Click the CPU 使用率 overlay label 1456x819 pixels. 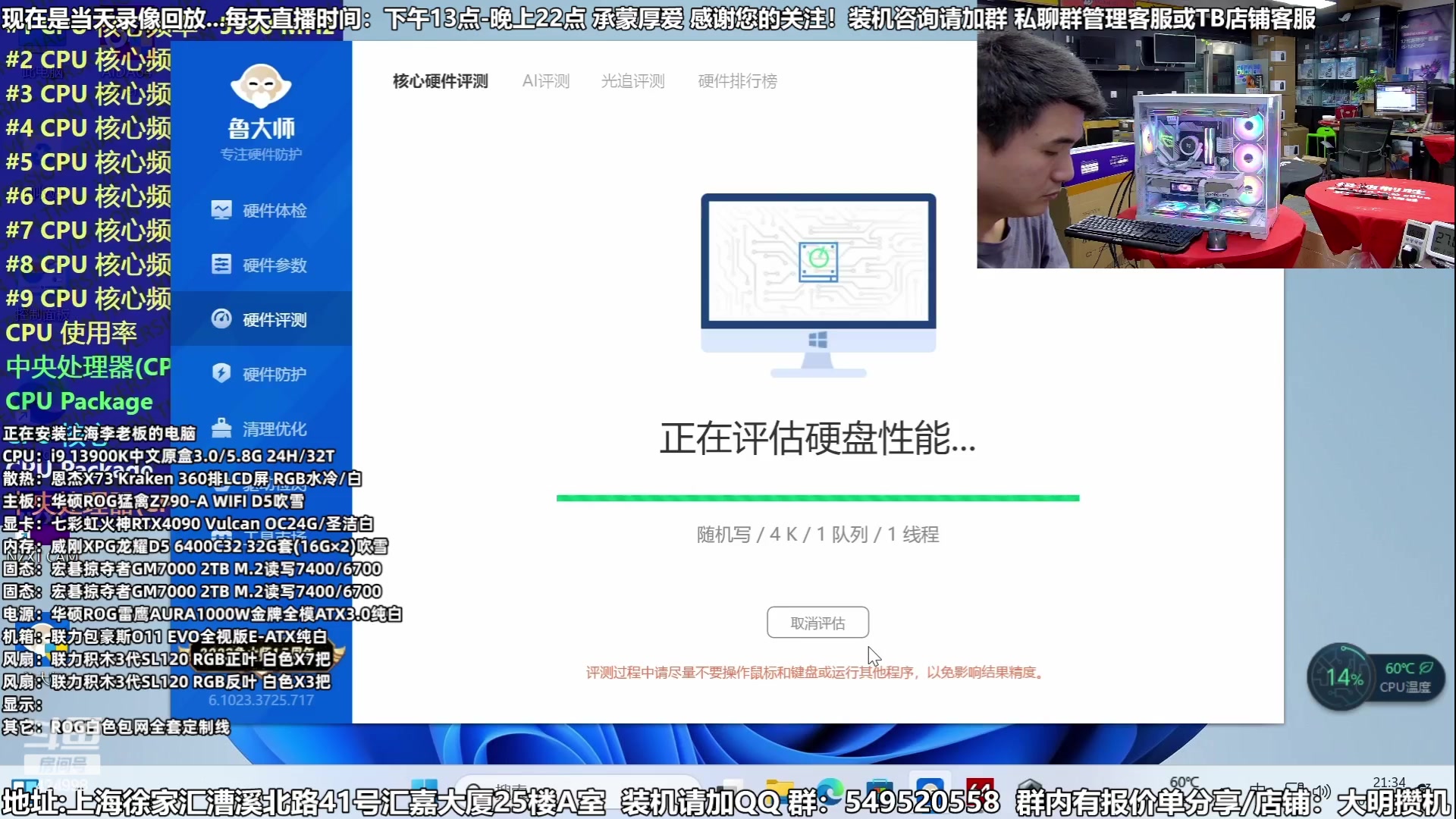[x=71, y=332]
